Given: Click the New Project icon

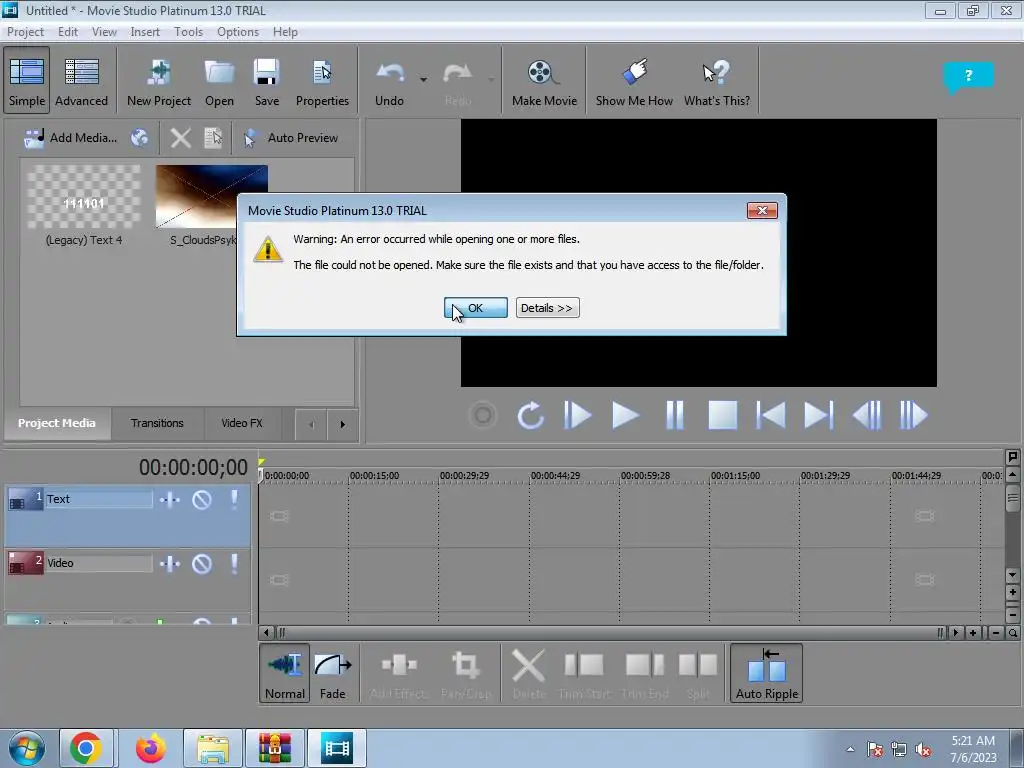Looking at the screenshot, I should click(x=159, y=80).
